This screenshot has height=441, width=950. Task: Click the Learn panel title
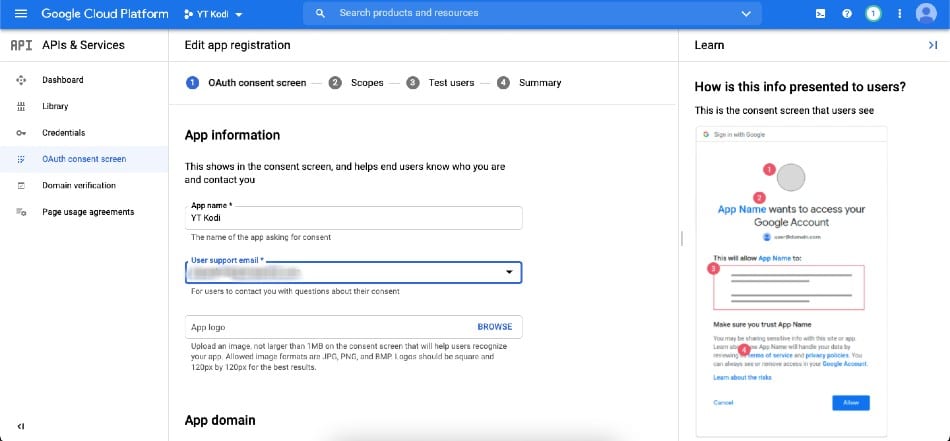pyautogui.click(x=709, y=45)
